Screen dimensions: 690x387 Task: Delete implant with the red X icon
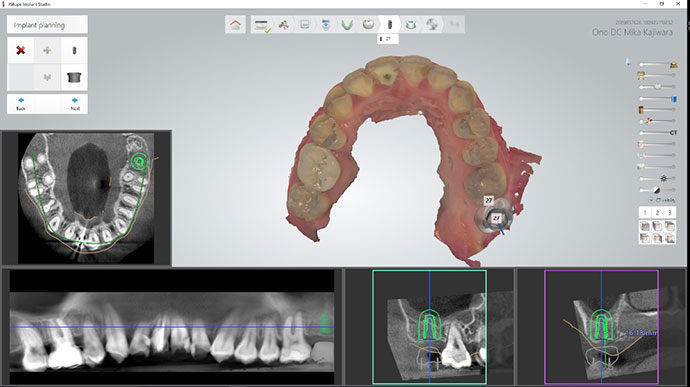20,51
